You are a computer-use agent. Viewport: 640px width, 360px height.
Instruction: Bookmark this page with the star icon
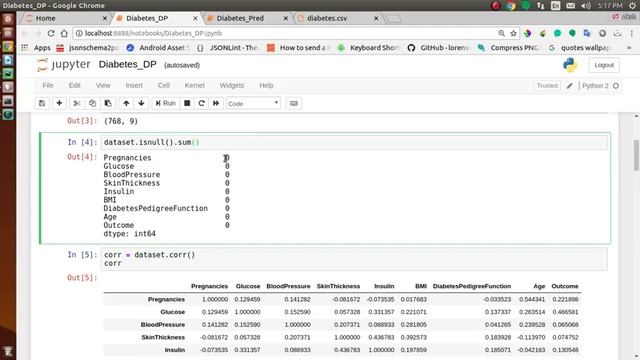(x=513, y=33)
